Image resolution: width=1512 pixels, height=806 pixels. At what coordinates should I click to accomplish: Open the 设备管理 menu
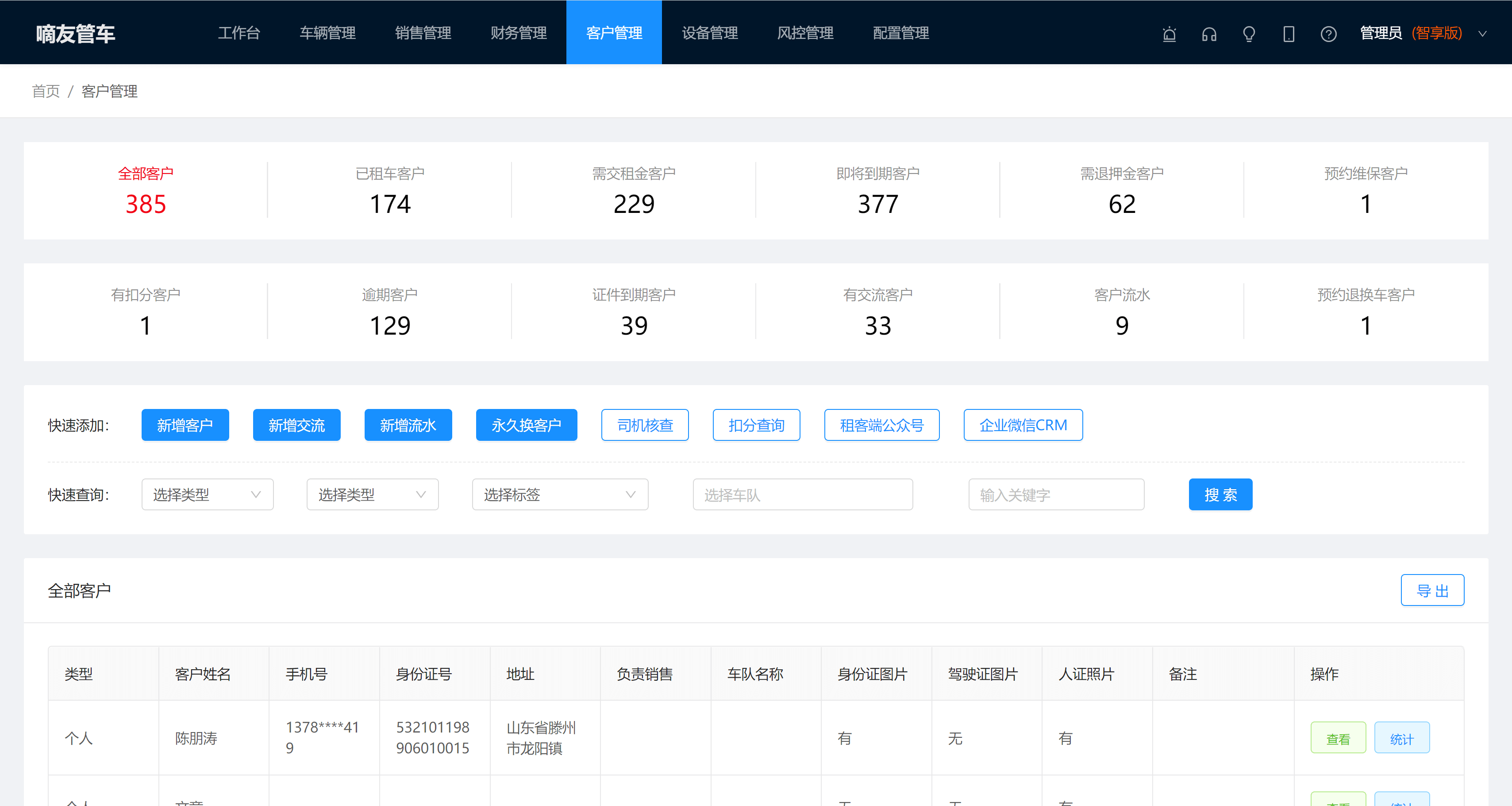710,33
